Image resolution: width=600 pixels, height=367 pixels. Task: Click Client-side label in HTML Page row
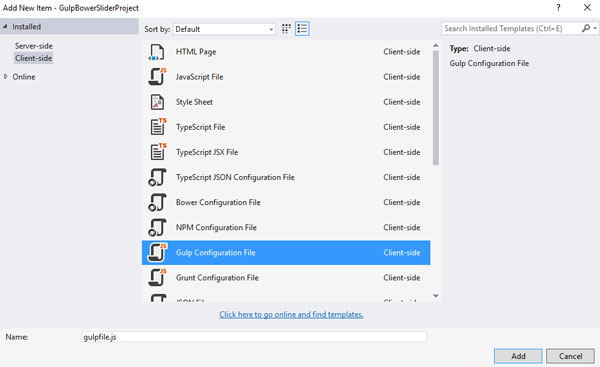[402, 52]
